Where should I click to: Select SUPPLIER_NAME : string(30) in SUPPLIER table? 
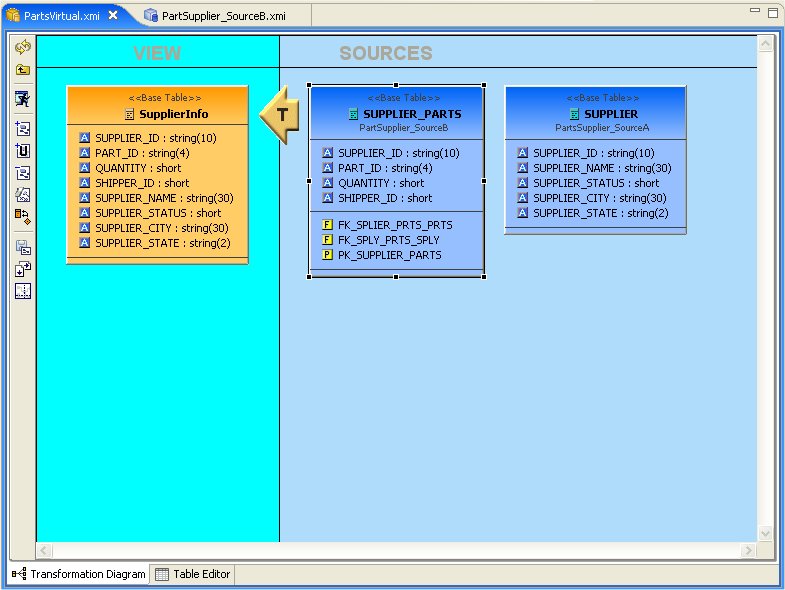602,168
